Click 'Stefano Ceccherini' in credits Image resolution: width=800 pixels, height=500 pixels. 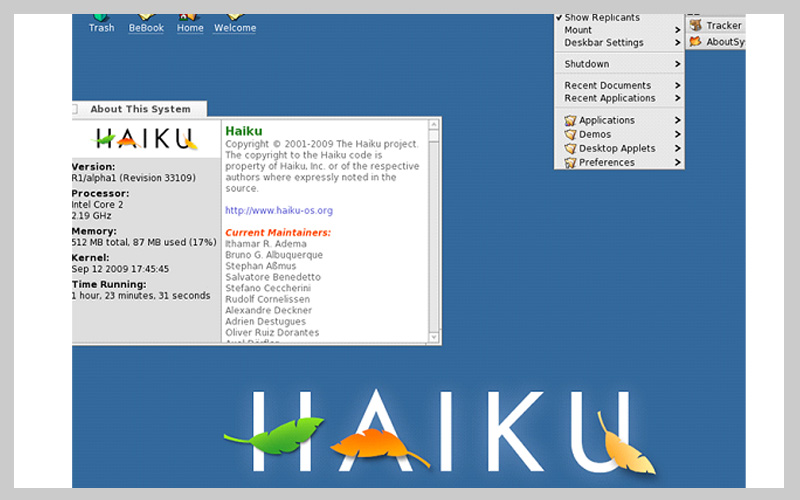point(268,288)
